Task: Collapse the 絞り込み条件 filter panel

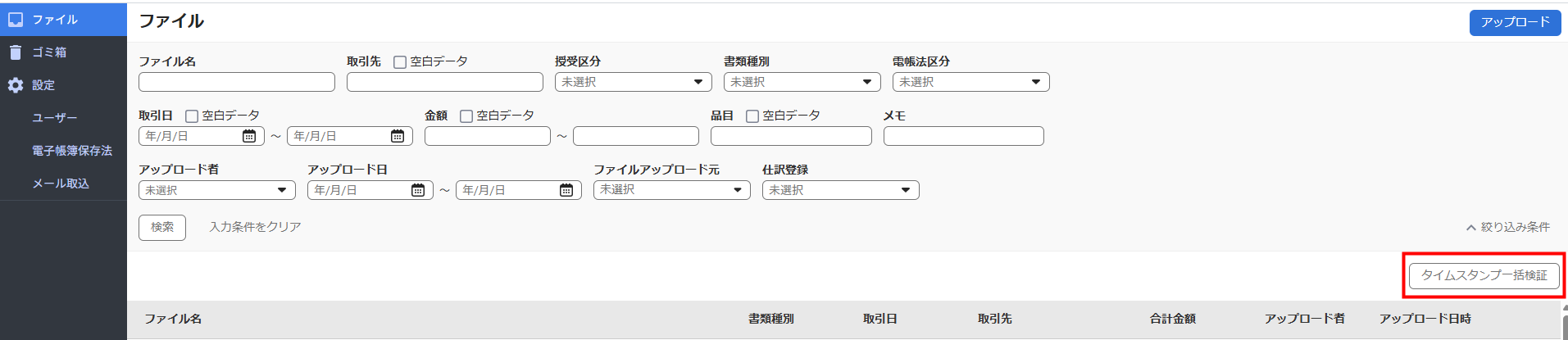Action: (x=1507, y=227)
